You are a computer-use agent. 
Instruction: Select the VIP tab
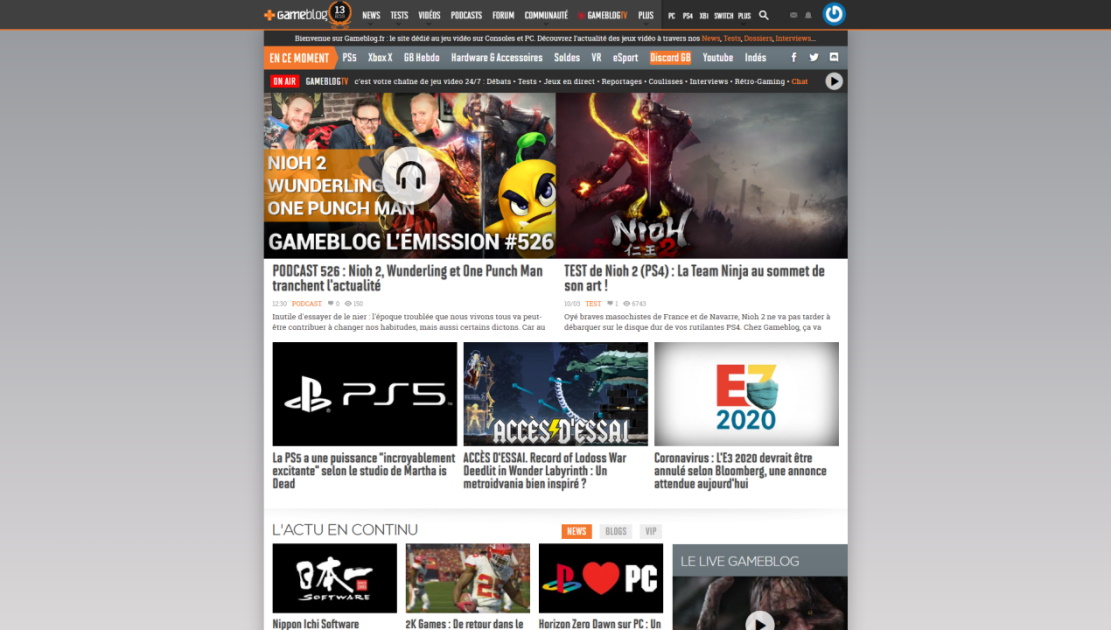pyautogui.click(x=650, y=531)
